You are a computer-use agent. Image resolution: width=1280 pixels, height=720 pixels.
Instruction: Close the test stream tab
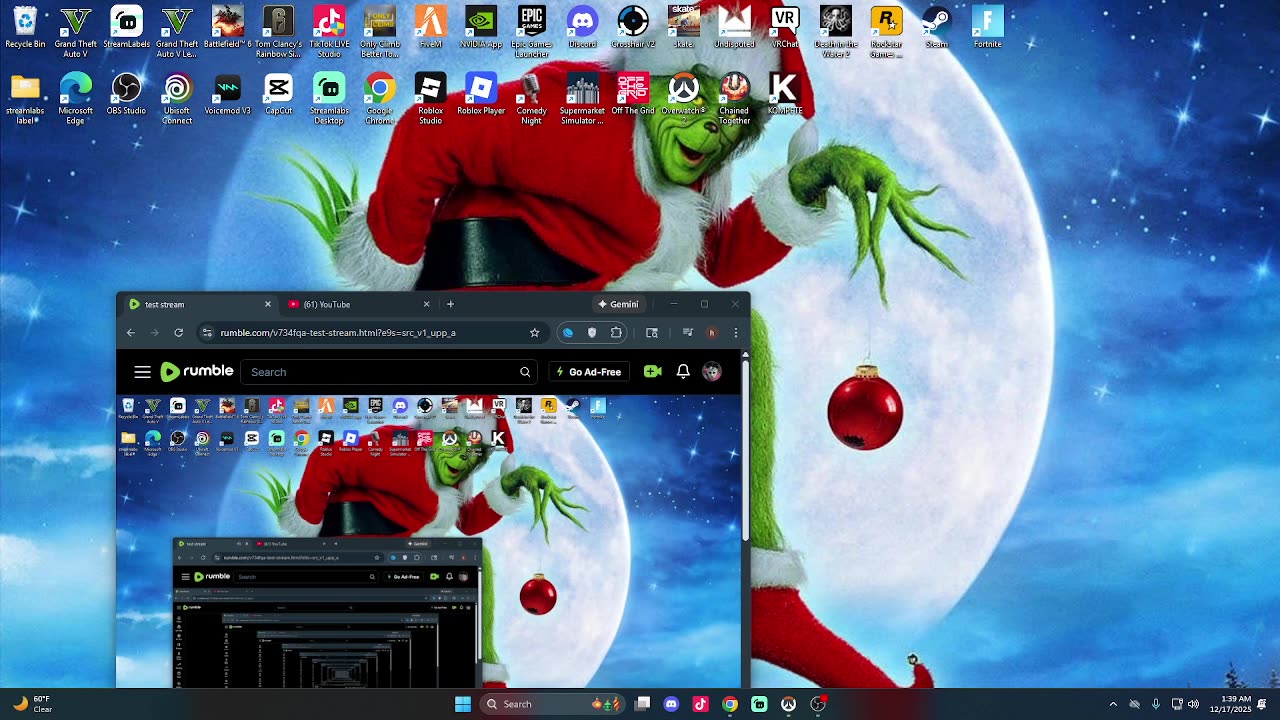click(x=267, y=304)
